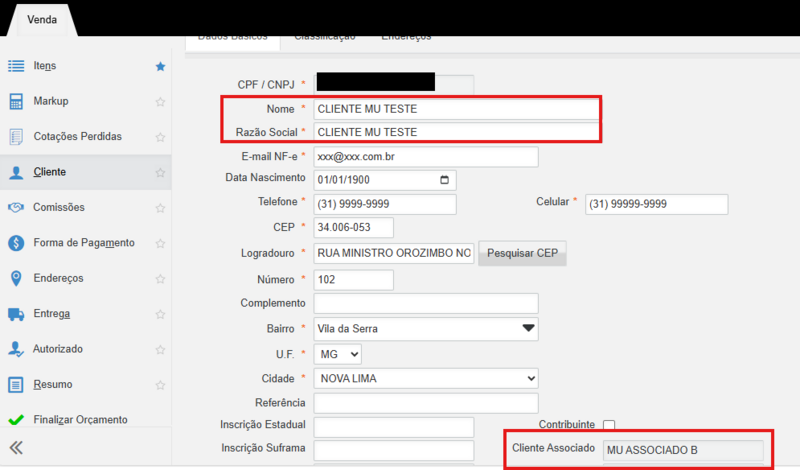The height and width of the screenshot is (470, 800).
Task: Open the Cidade dropdown list
Action: tap(426, 379)
